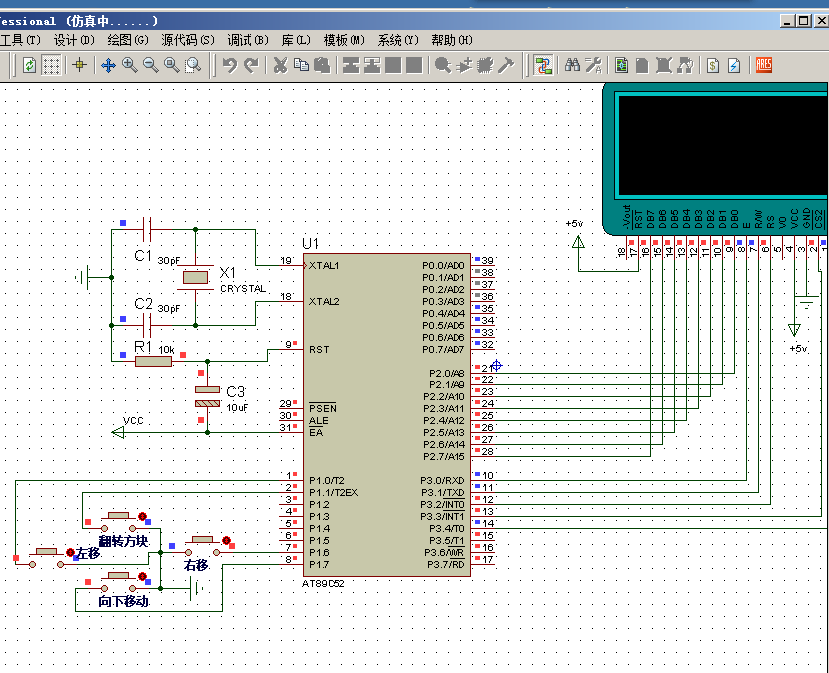Open the 源代码(S) menu
The image size is (829, 673).
[x=188, y=40]
